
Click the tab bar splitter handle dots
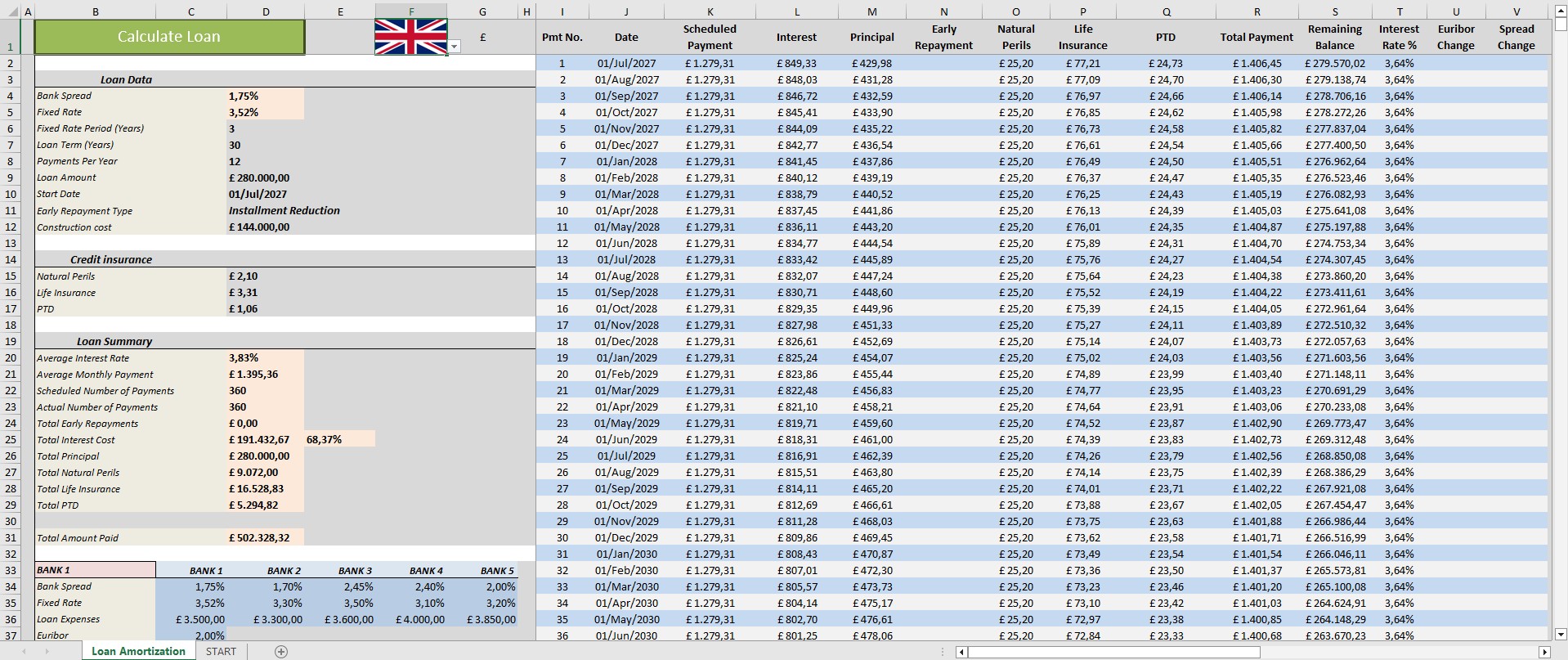pos(944,652)
